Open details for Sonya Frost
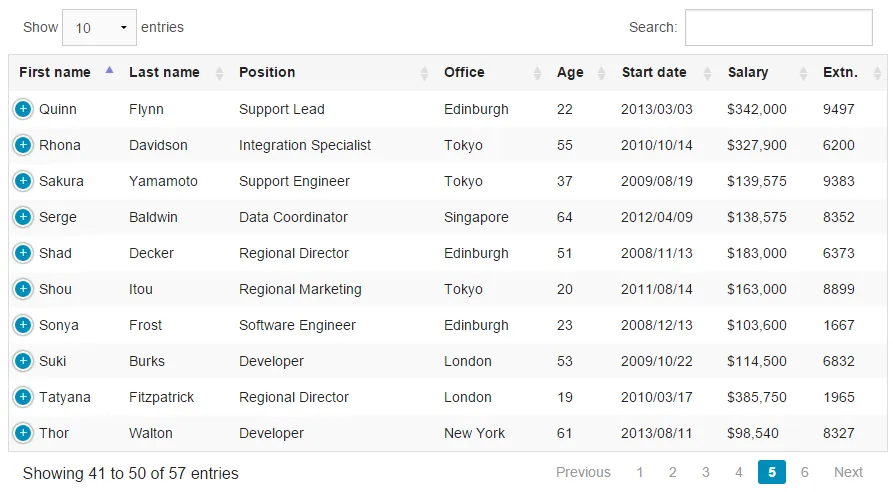 coord(22,325)
